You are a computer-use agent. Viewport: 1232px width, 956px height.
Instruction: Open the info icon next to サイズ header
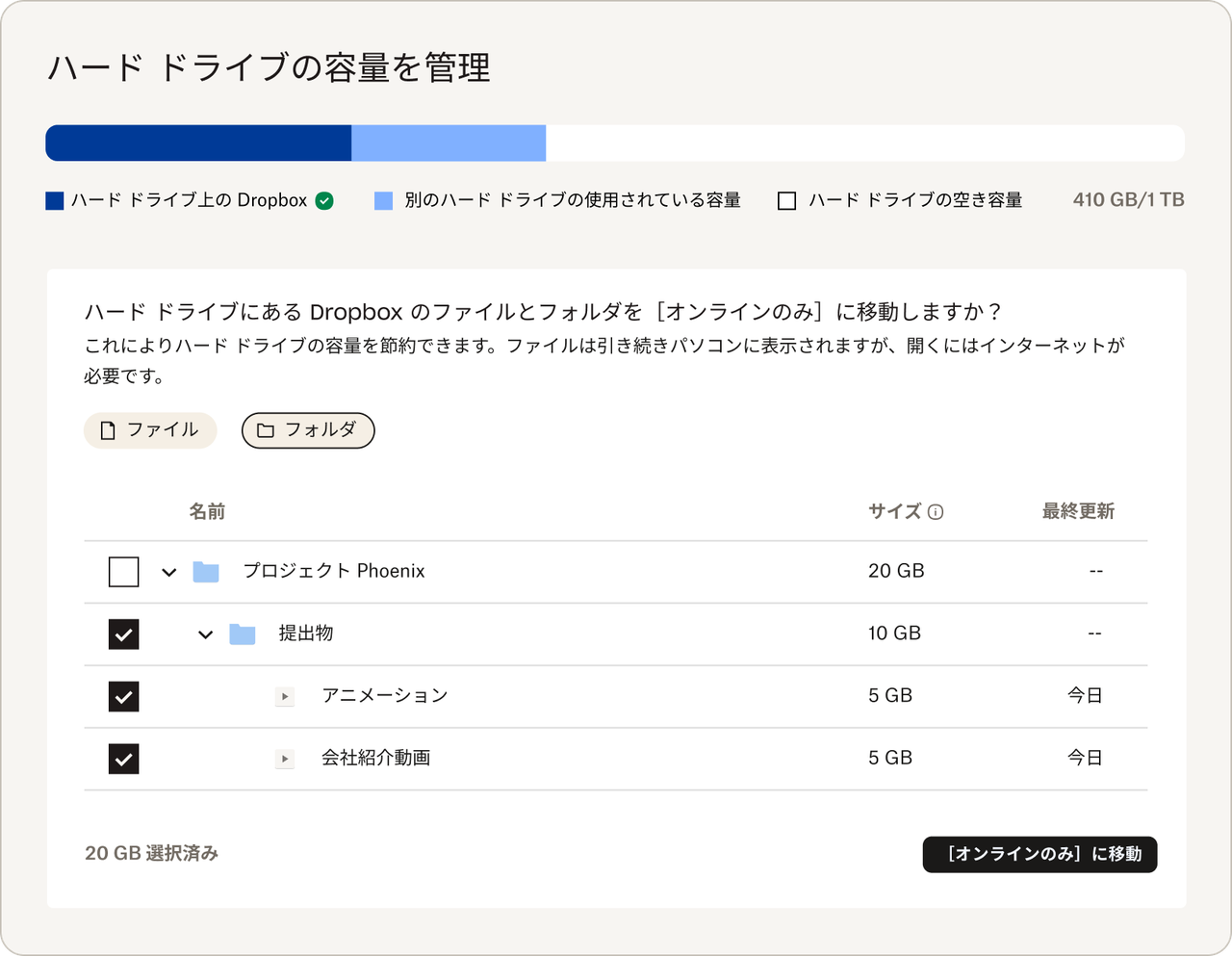[x=937, y=512]
